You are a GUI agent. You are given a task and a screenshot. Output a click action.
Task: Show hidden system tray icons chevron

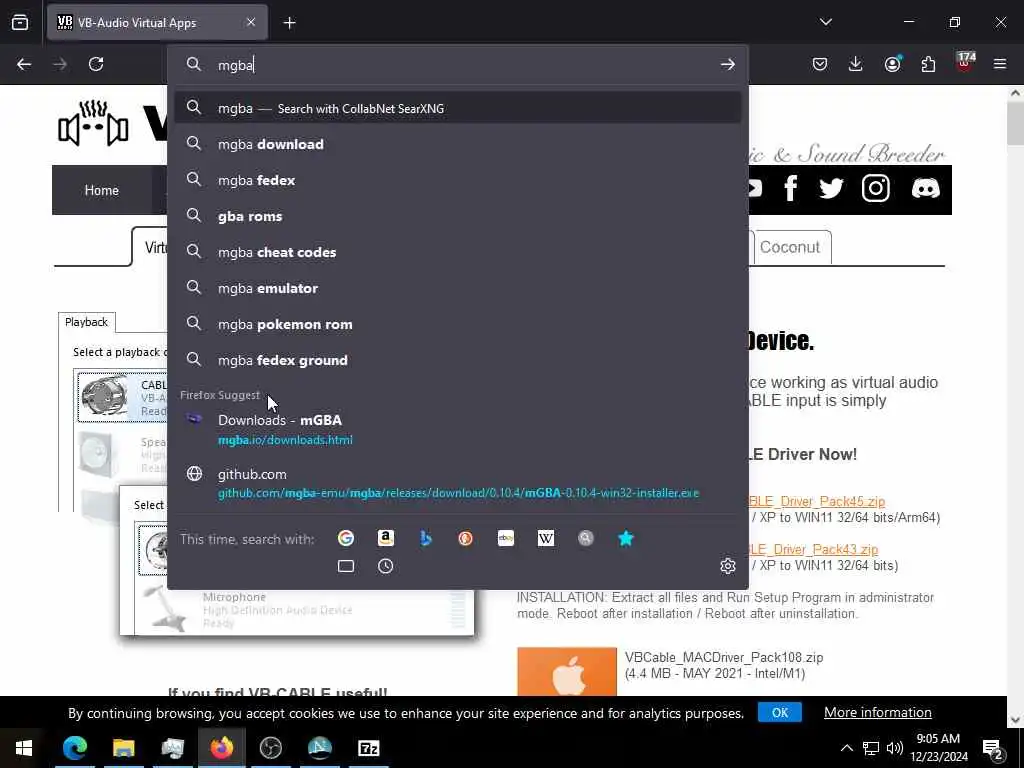tap(846, 748)
